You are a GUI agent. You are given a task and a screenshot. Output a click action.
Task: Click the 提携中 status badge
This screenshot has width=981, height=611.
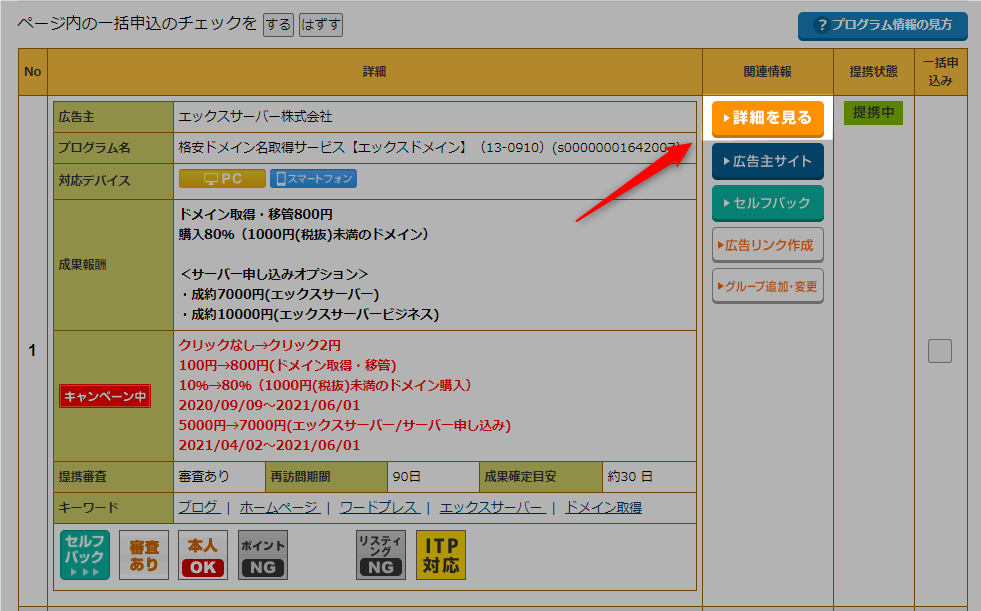coord(873,113)
